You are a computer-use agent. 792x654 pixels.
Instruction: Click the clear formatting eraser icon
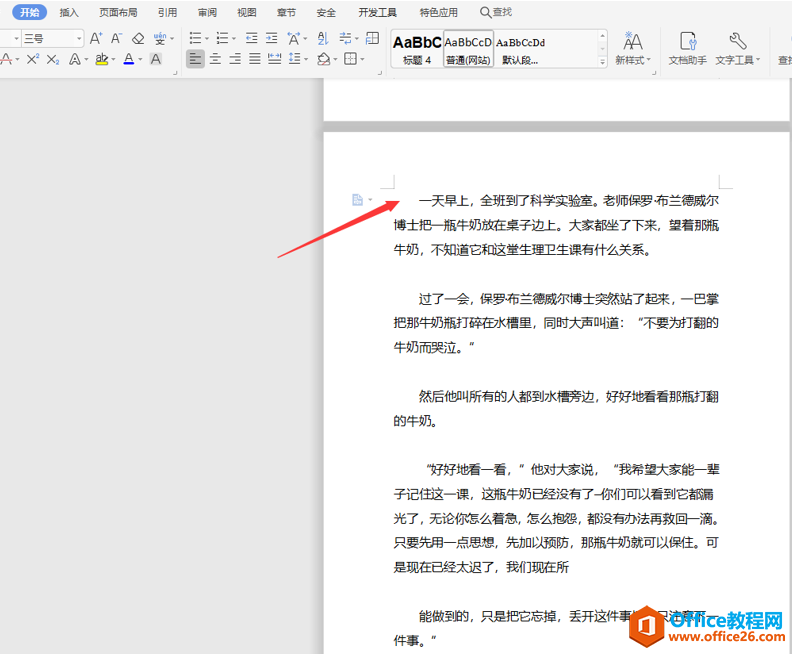[138, 38]
